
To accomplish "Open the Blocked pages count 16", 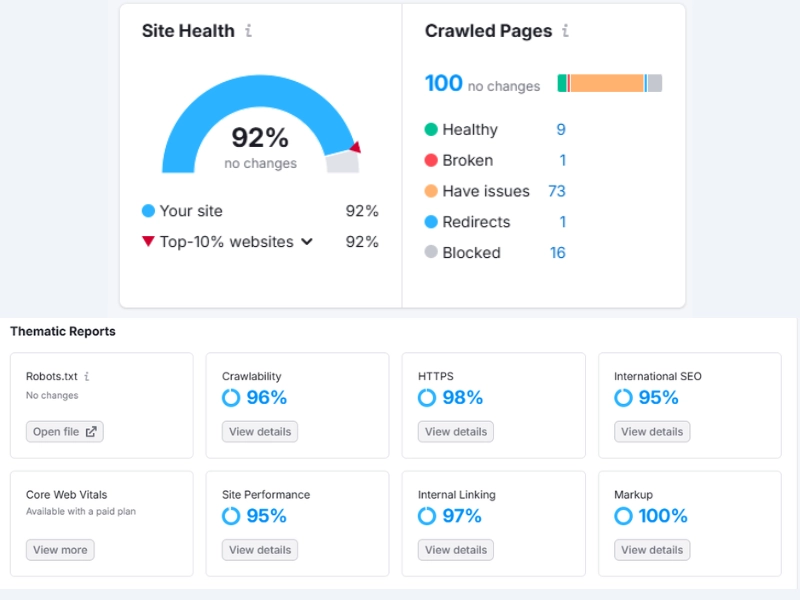I will tap(557, 253).
